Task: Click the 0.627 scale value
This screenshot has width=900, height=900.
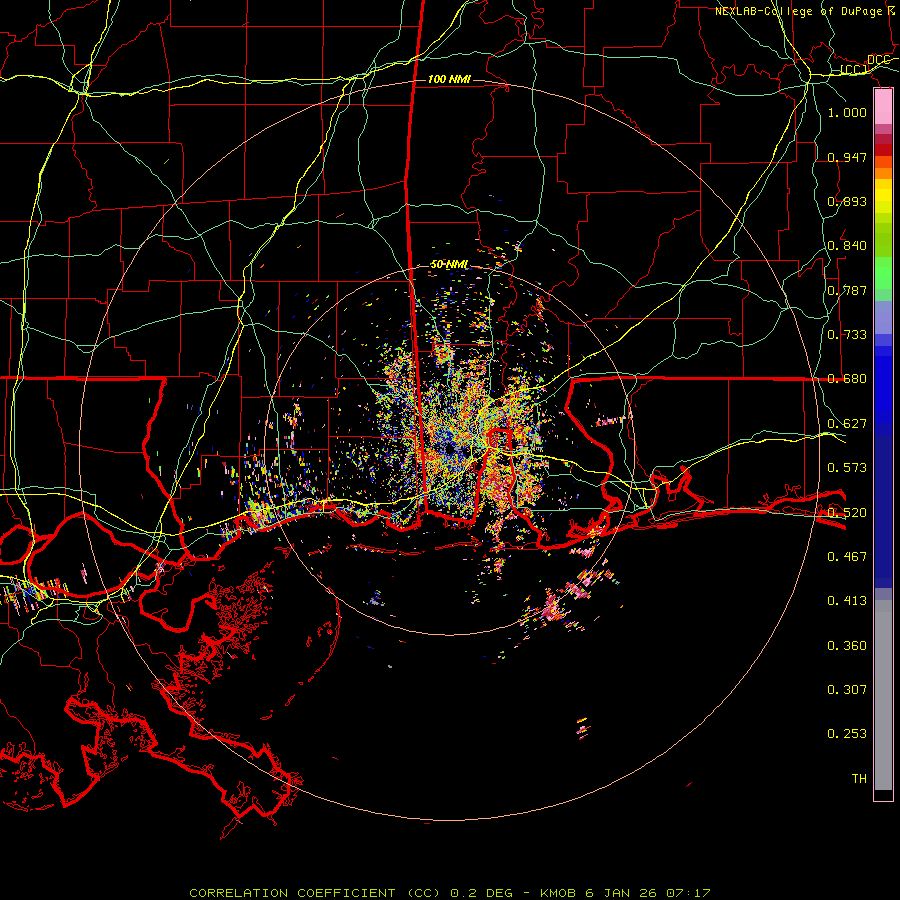Action: tap(847, 424)
